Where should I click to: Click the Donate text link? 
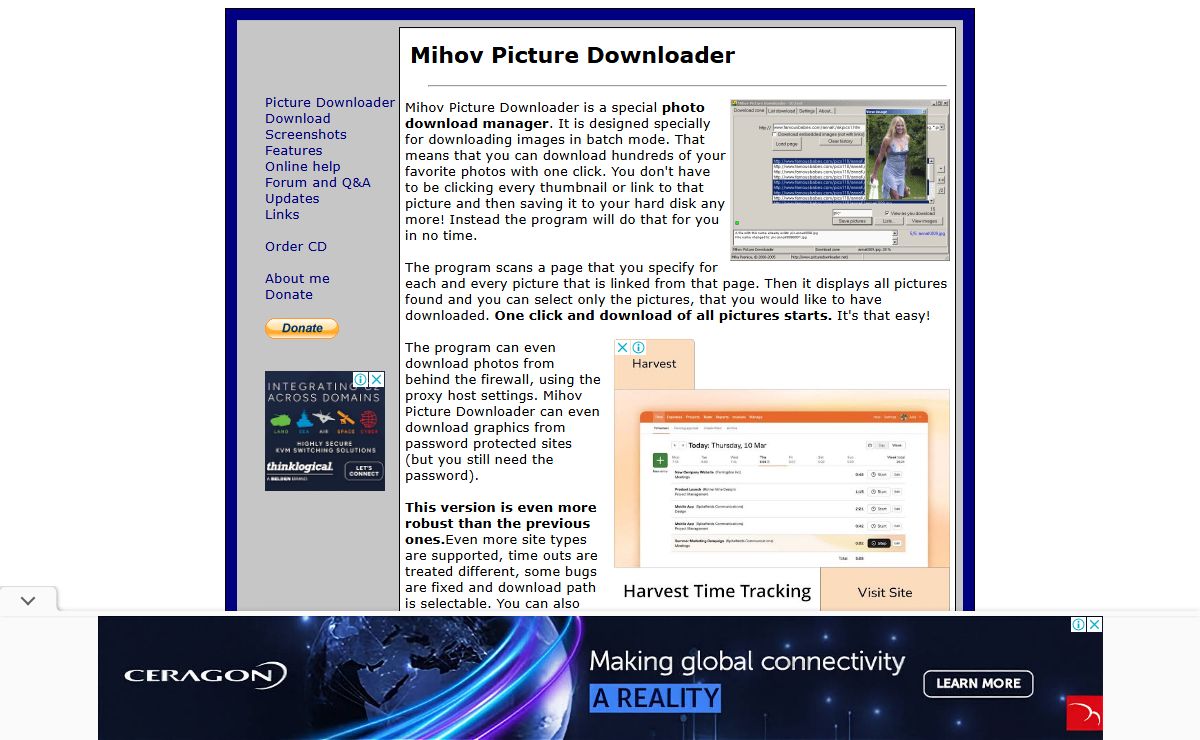tap(289, 295)
